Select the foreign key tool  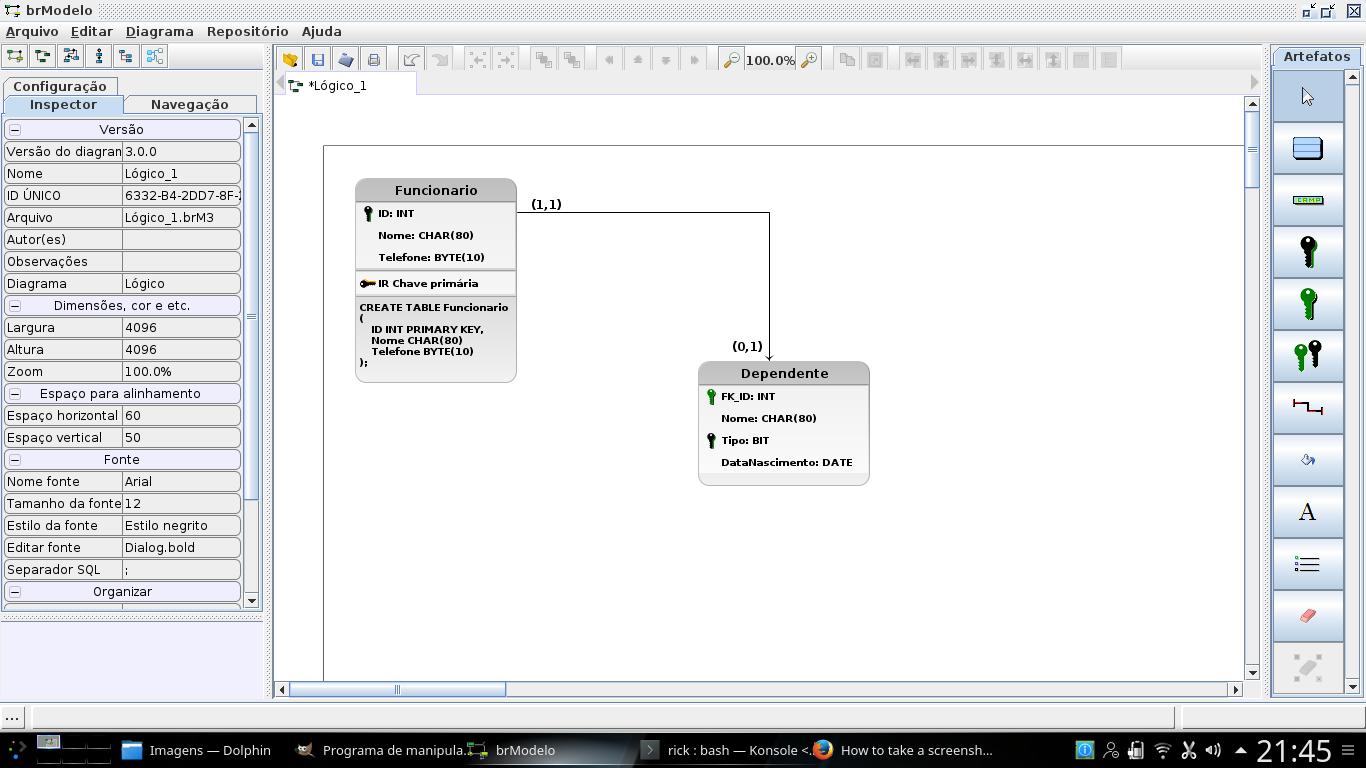tap(1308, 304)
